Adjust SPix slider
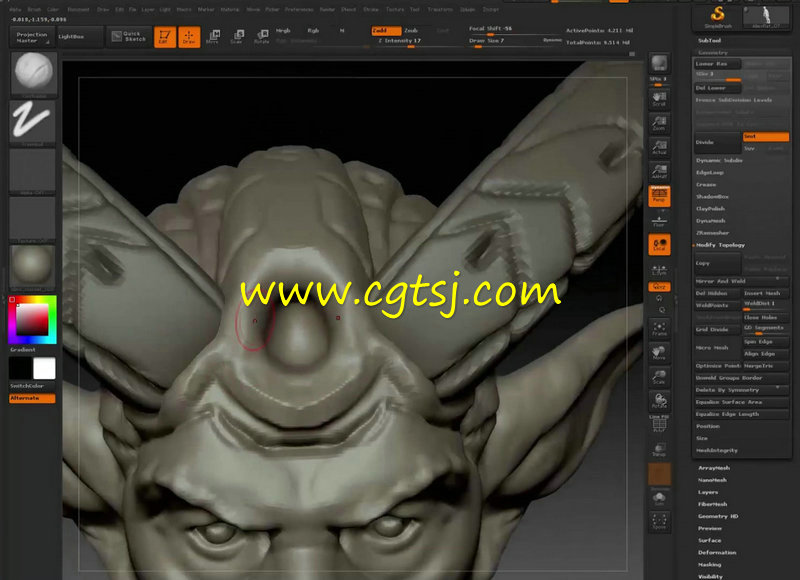The width and height of the screenshot is (800, 580). (659, 81)
